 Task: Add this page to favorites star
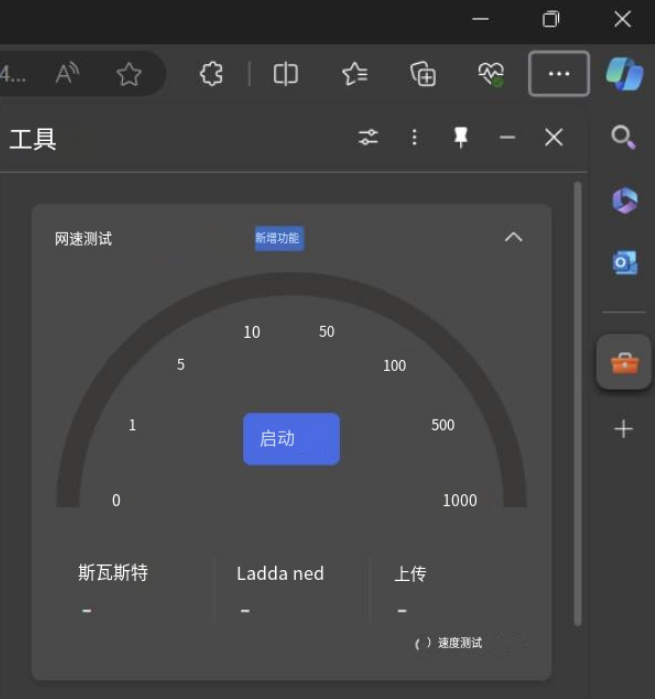(128, 74)
